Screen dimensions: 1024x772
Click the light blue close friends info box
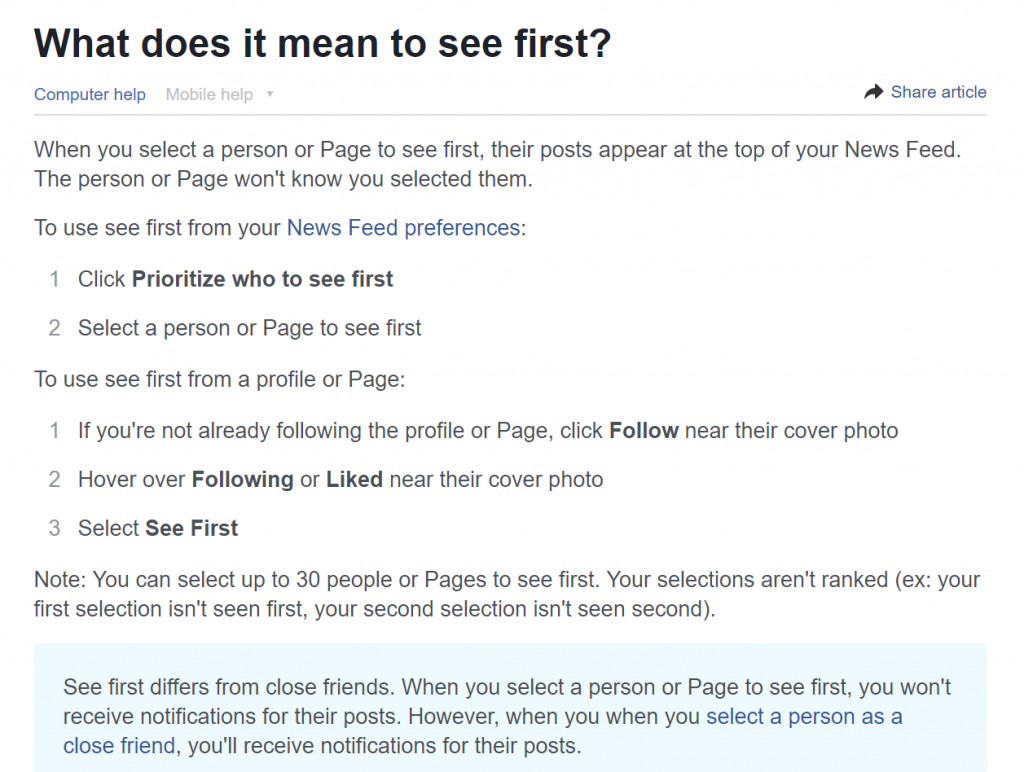click(x=511, y=708)
